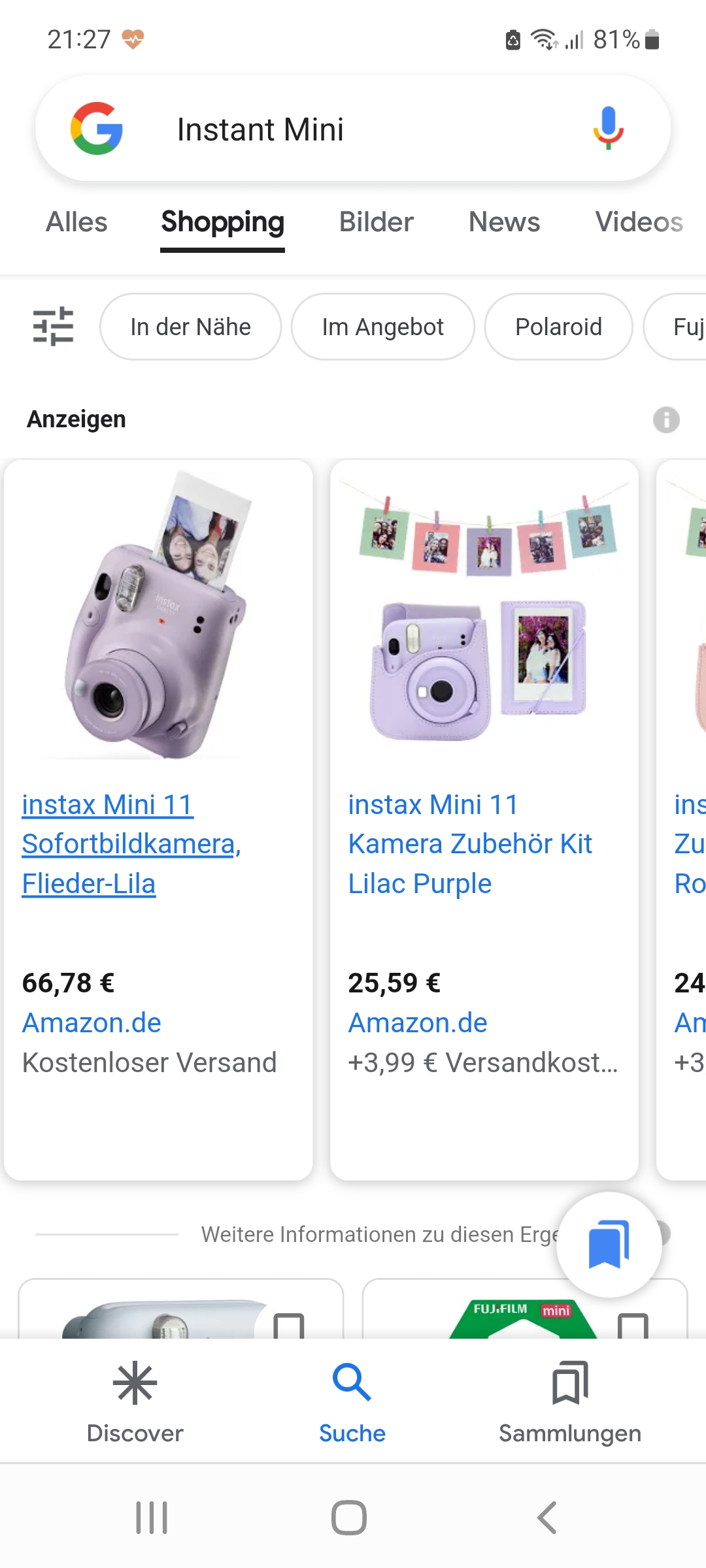Toggle the Polaroid brand filter chip

(x=558, y=327)
